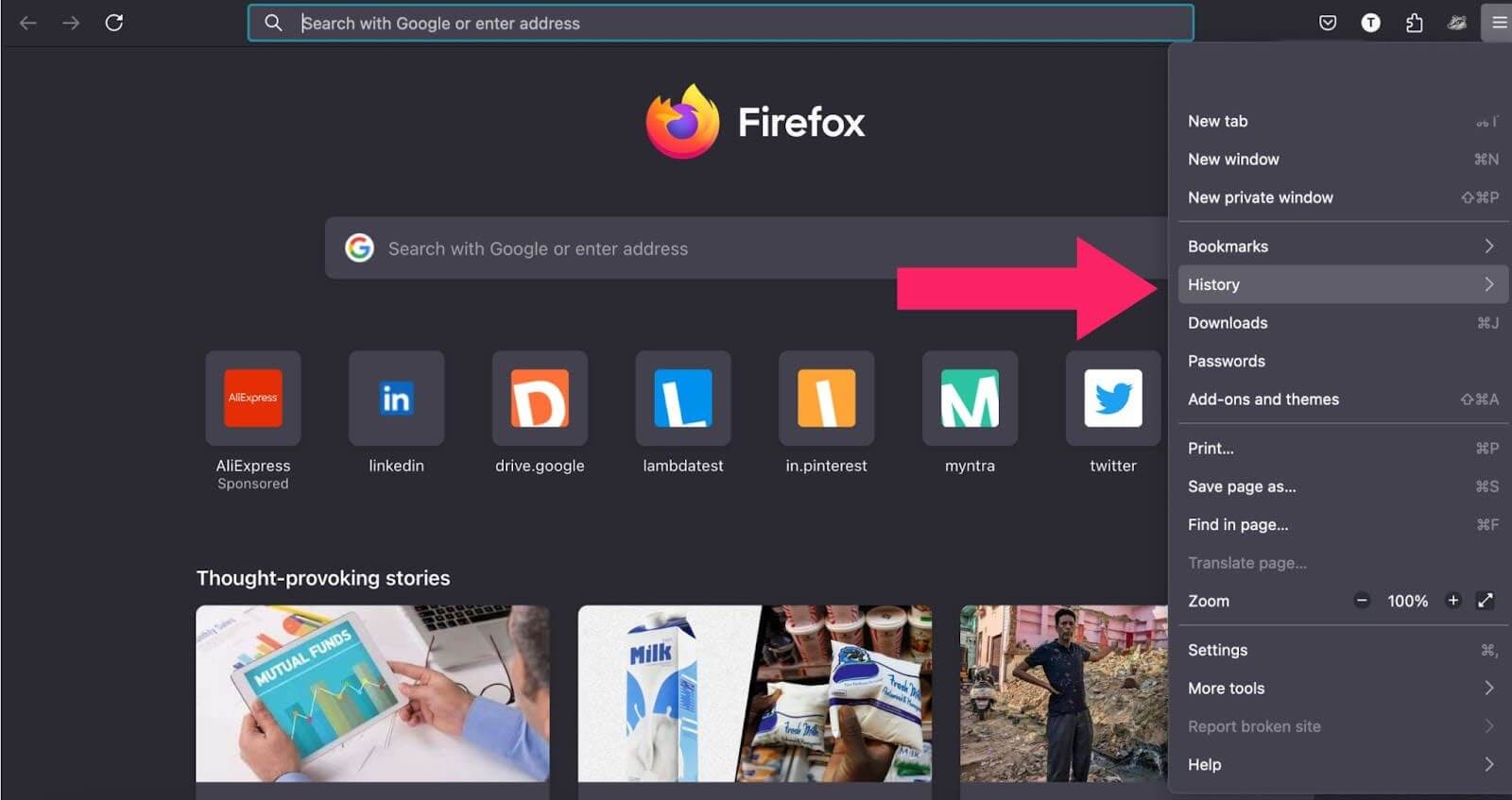Image resolution: width=1512 pixels, height=800 pixels.
Task: Open Add-ons and themes
Action: [x=1343, y=400]
